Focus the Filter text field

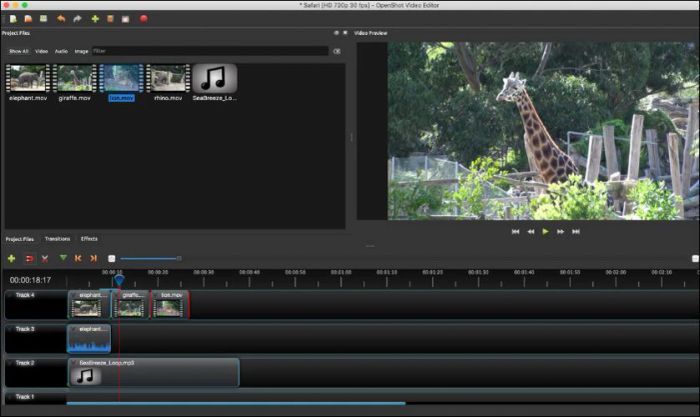click(x=210, y=51)
